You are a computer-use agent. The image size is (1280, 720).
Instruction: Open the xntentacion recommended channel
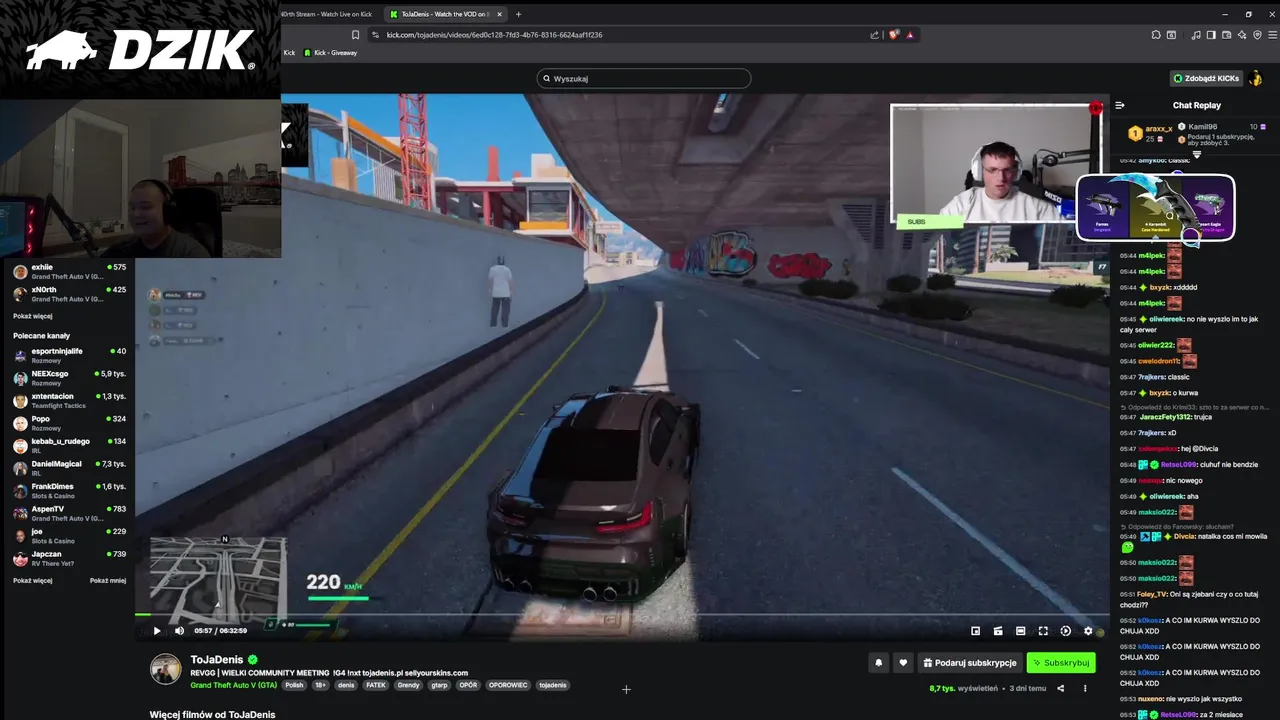(x=69, y=401)
